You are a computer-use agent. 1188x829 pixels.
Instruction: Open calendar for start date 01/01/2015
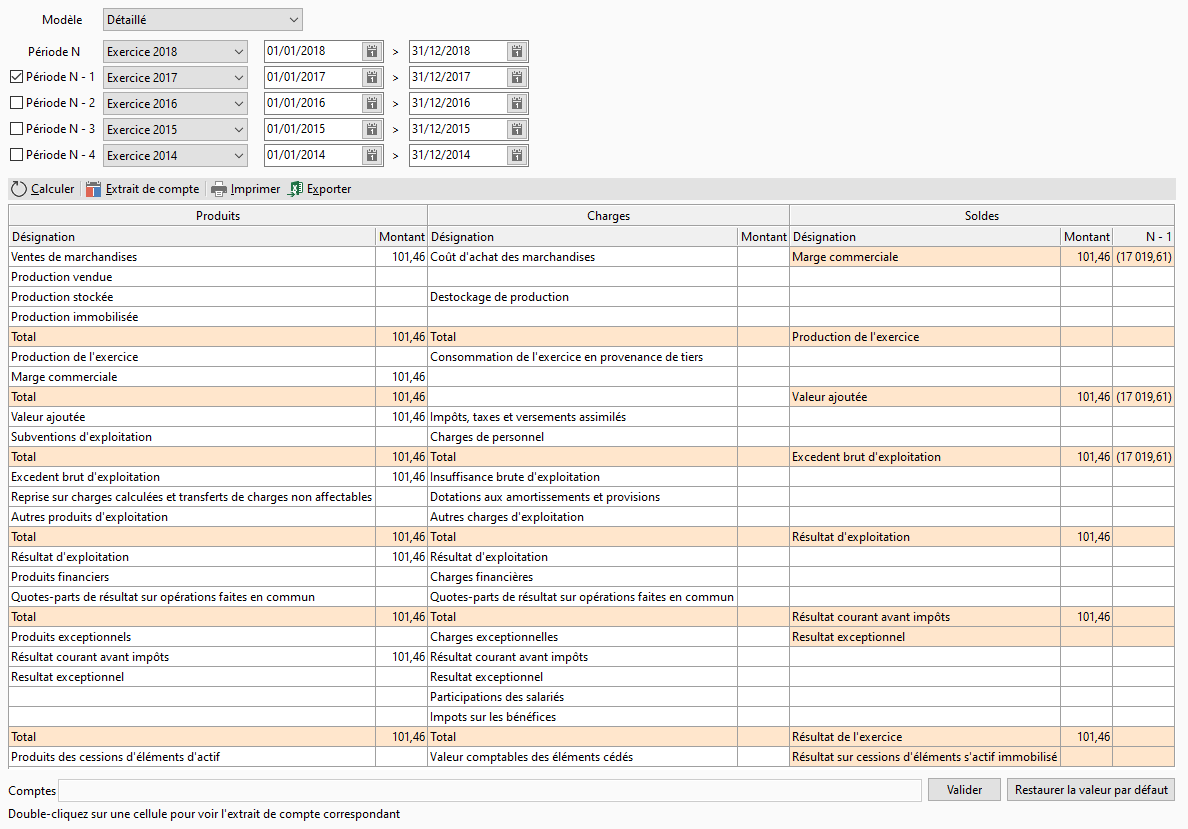[x=372, y=129]
